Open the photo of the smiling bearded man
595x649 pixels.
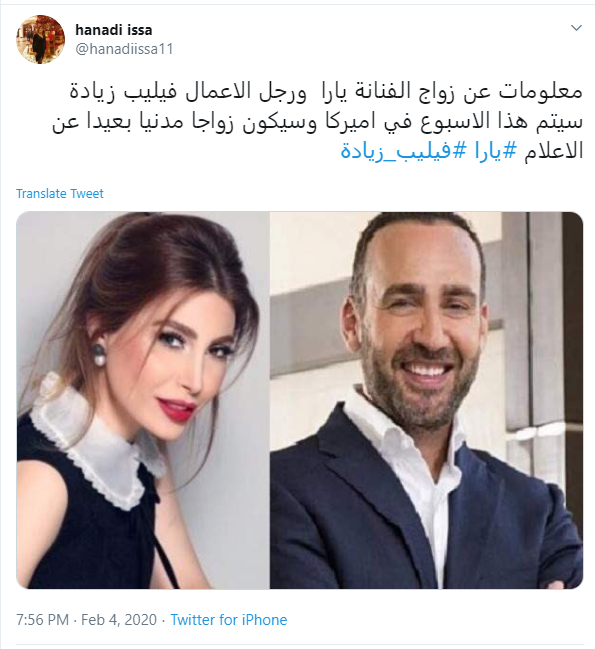point(427,400)
